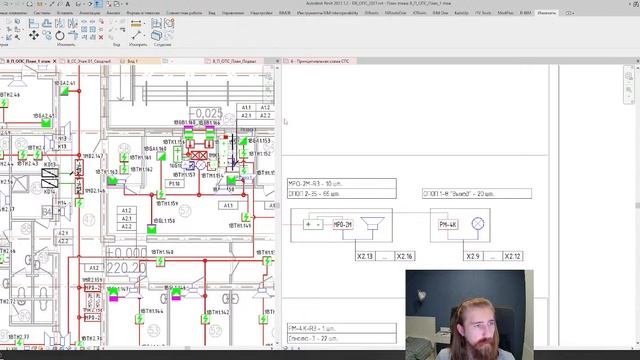Click the red X Delete icon
The width and height of the screenshot is (640, 360).
pyautogui.click(x=101, y=37)
